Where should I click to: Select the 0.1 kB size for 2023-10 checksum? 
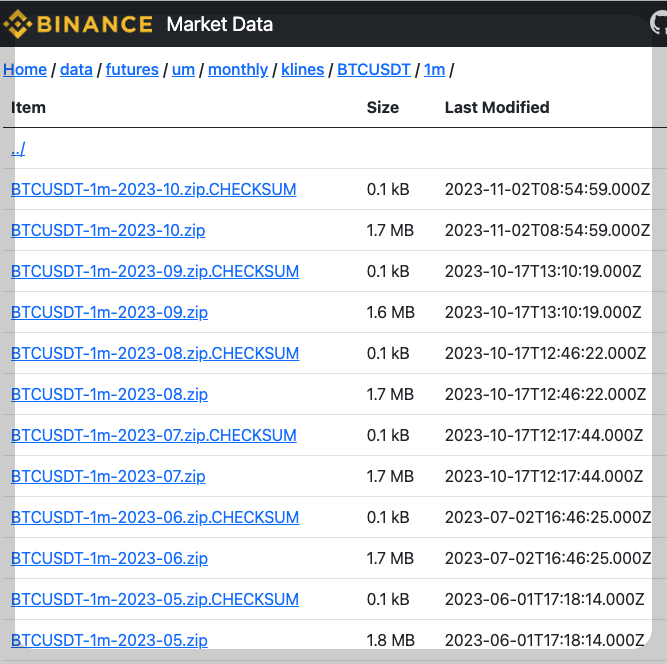pyautogui.click(x=388, y=189)
